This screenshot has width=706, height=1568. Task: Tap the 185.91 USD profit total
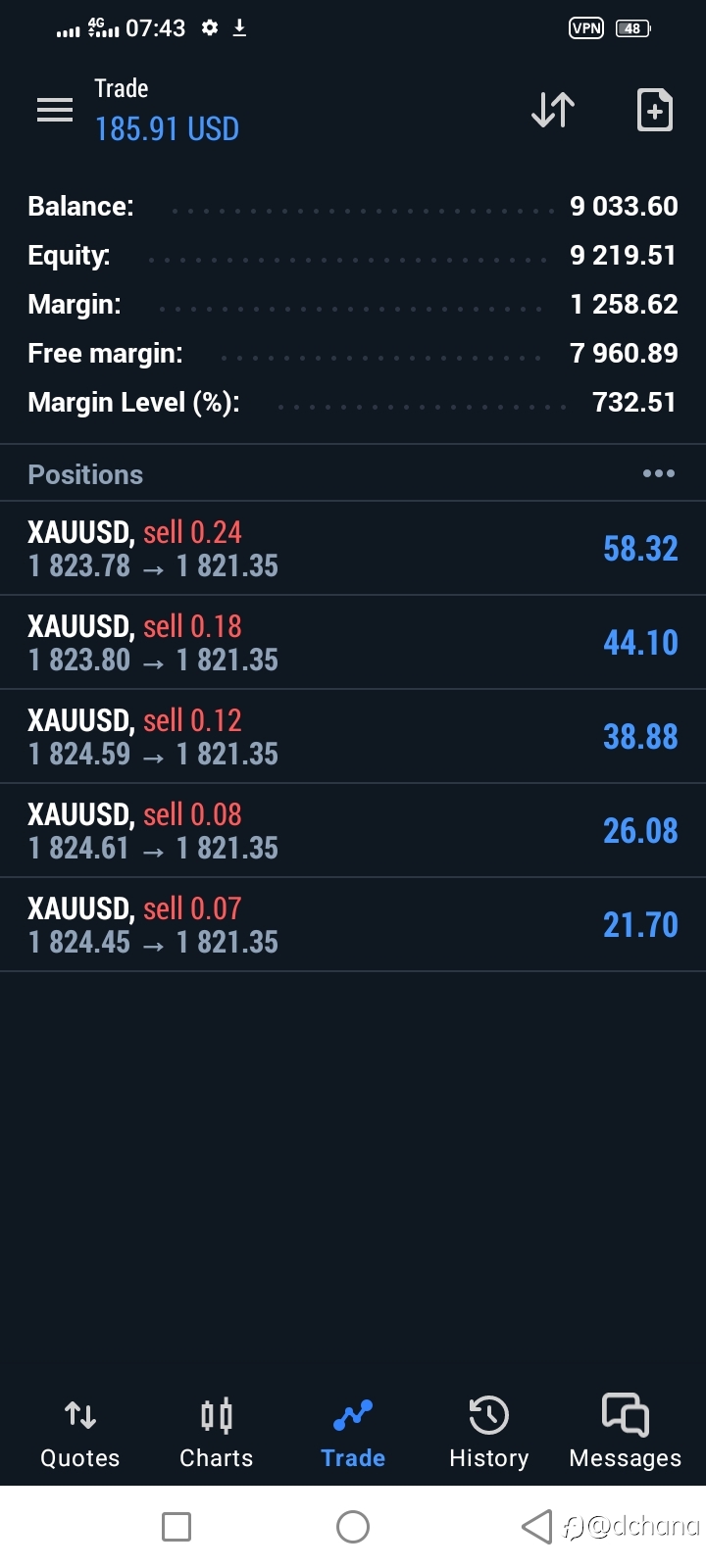(167, 129)
